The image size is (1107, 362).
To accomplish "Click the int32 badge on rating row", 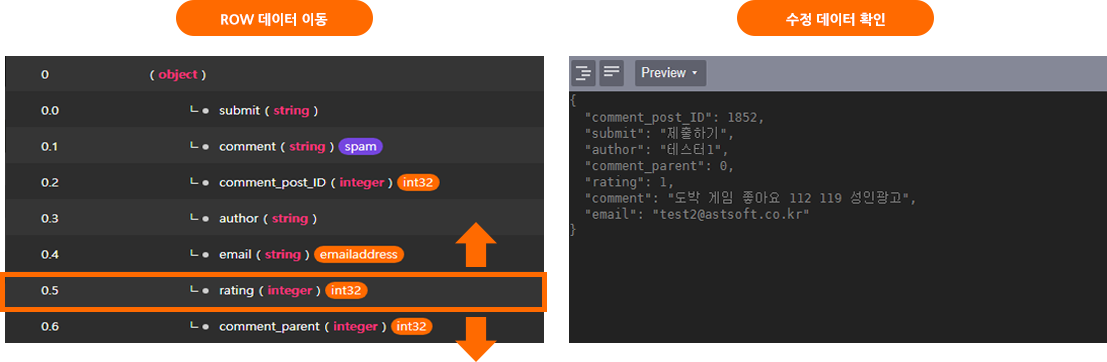I will pyautogui.click(x=347, y=290).
